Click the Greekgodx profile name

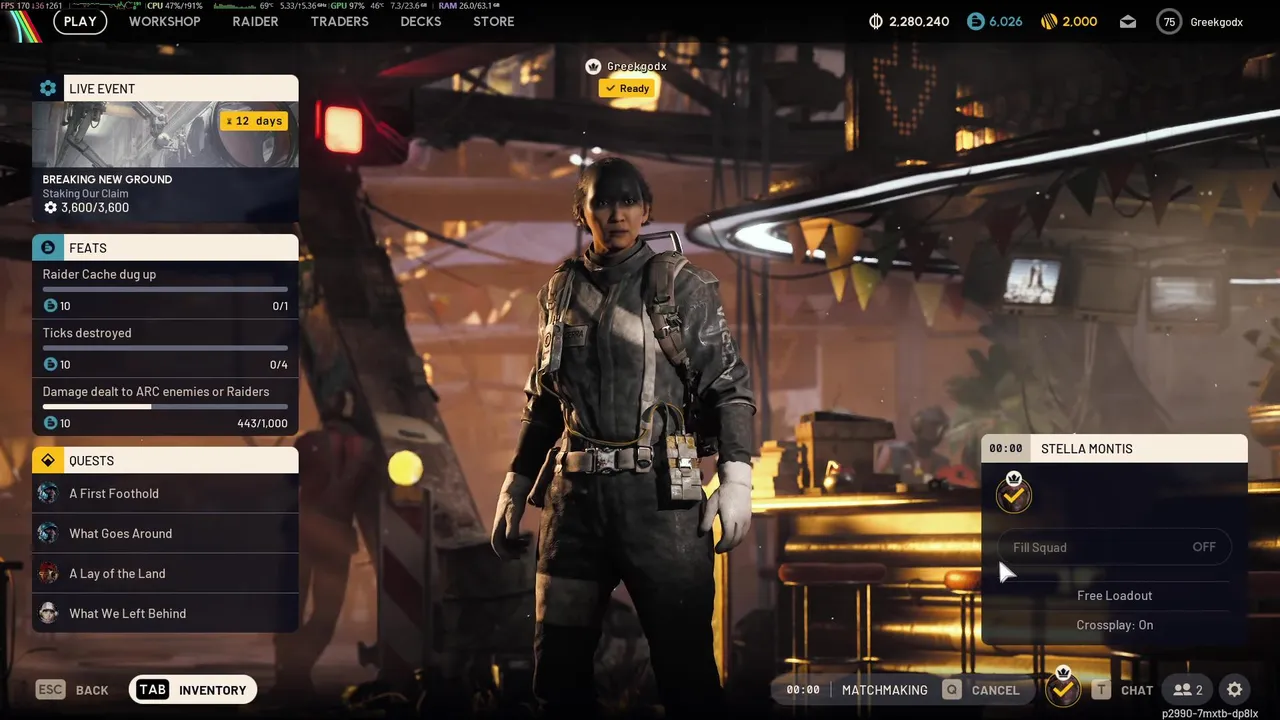click(x=1217, y=22)
